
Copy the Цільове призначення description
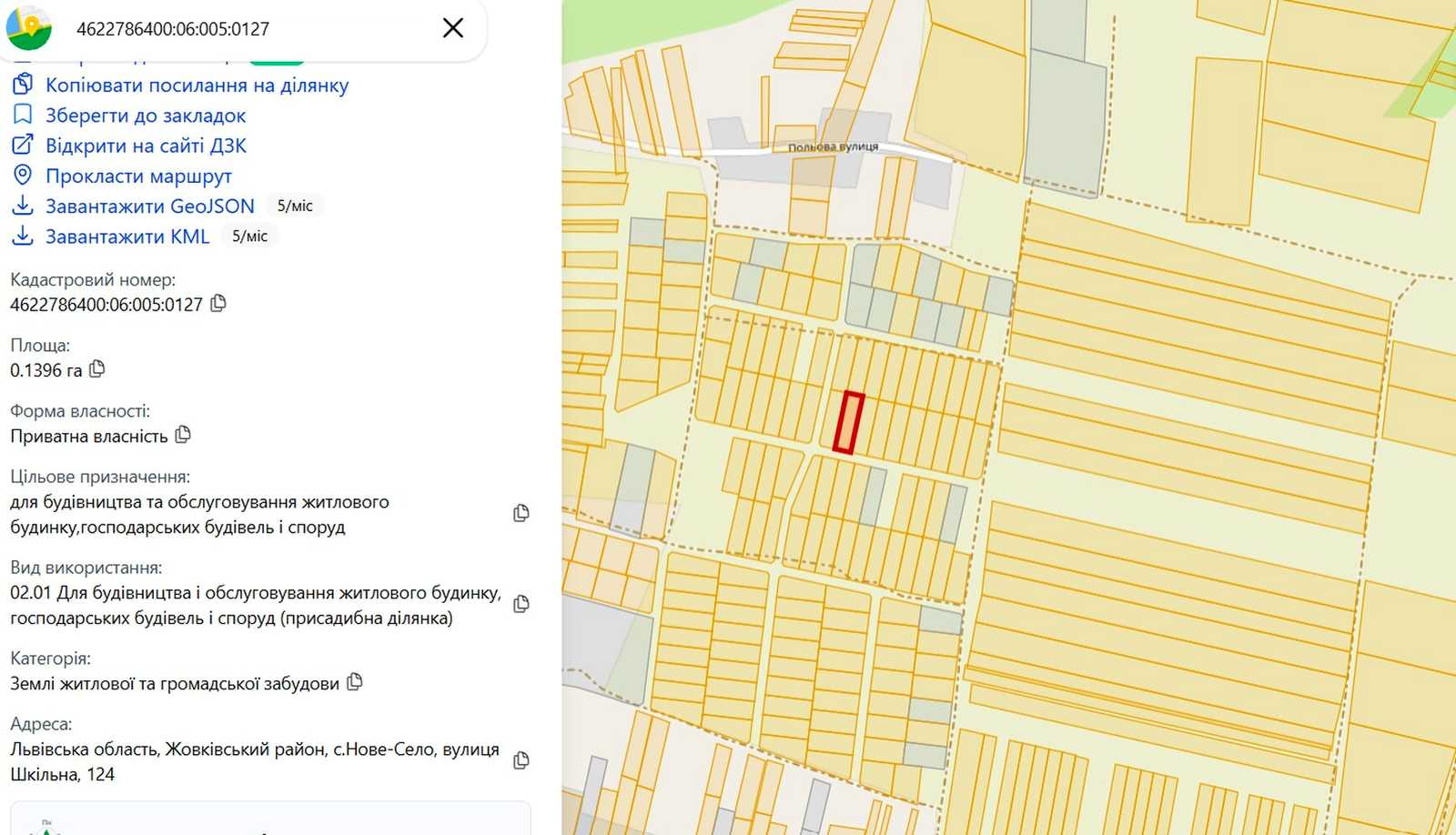pos(521,513)
